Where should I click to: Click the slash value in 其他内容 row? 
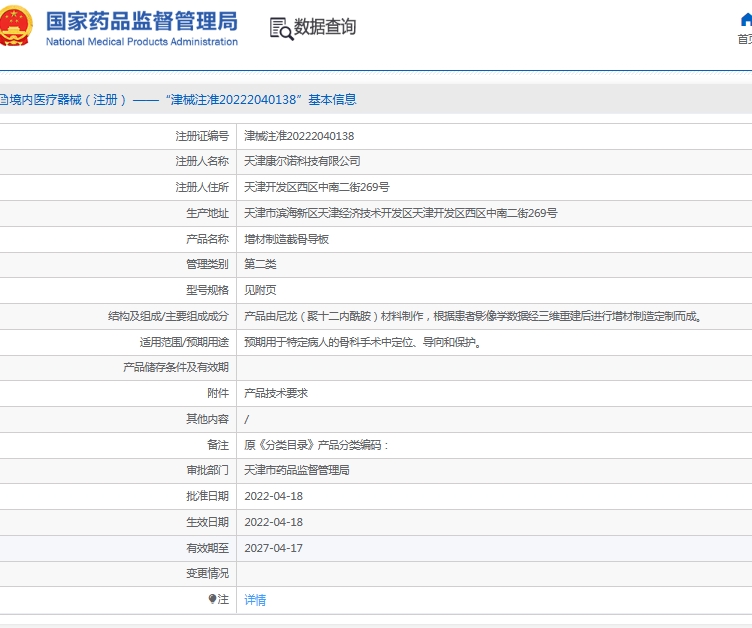pos(247,419)
